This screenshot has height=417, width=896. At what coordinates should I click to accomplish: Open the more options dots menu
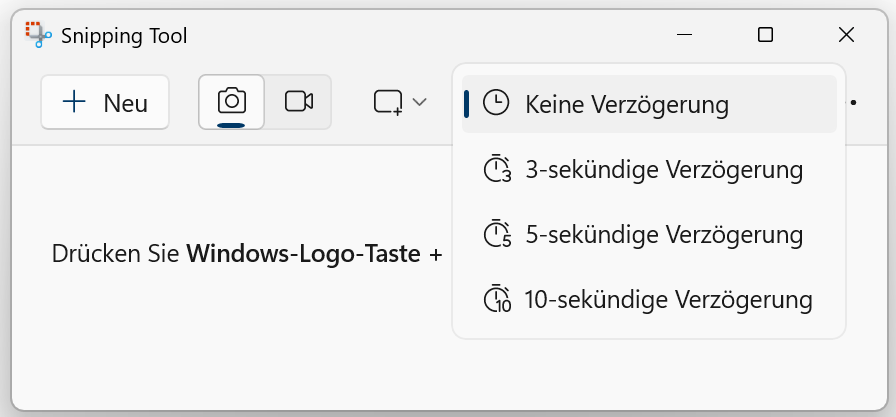(853, 102)
